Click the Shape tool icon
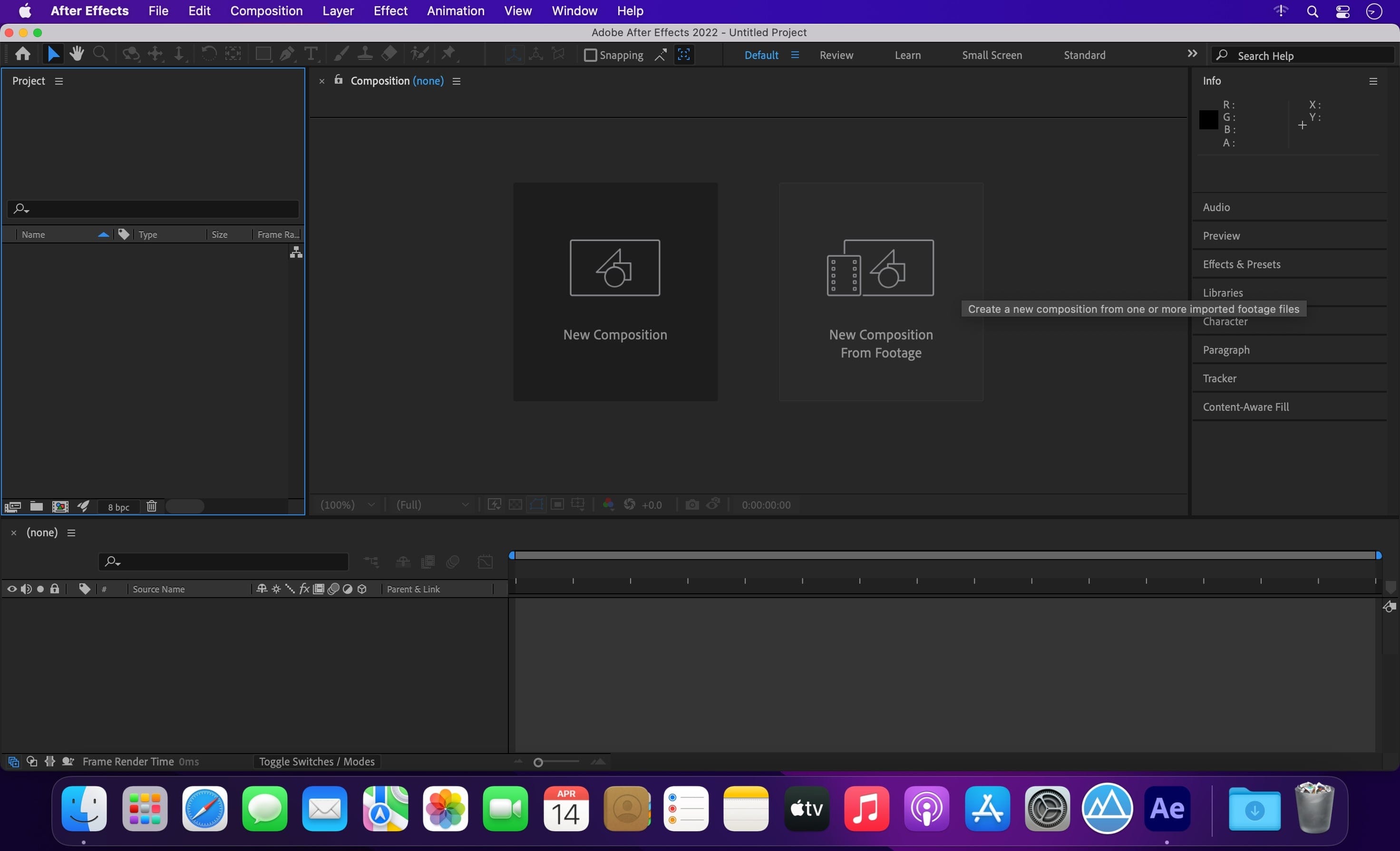Viewport: 1400px width, 851px height. pyautogui.click(x=262, y=55)
